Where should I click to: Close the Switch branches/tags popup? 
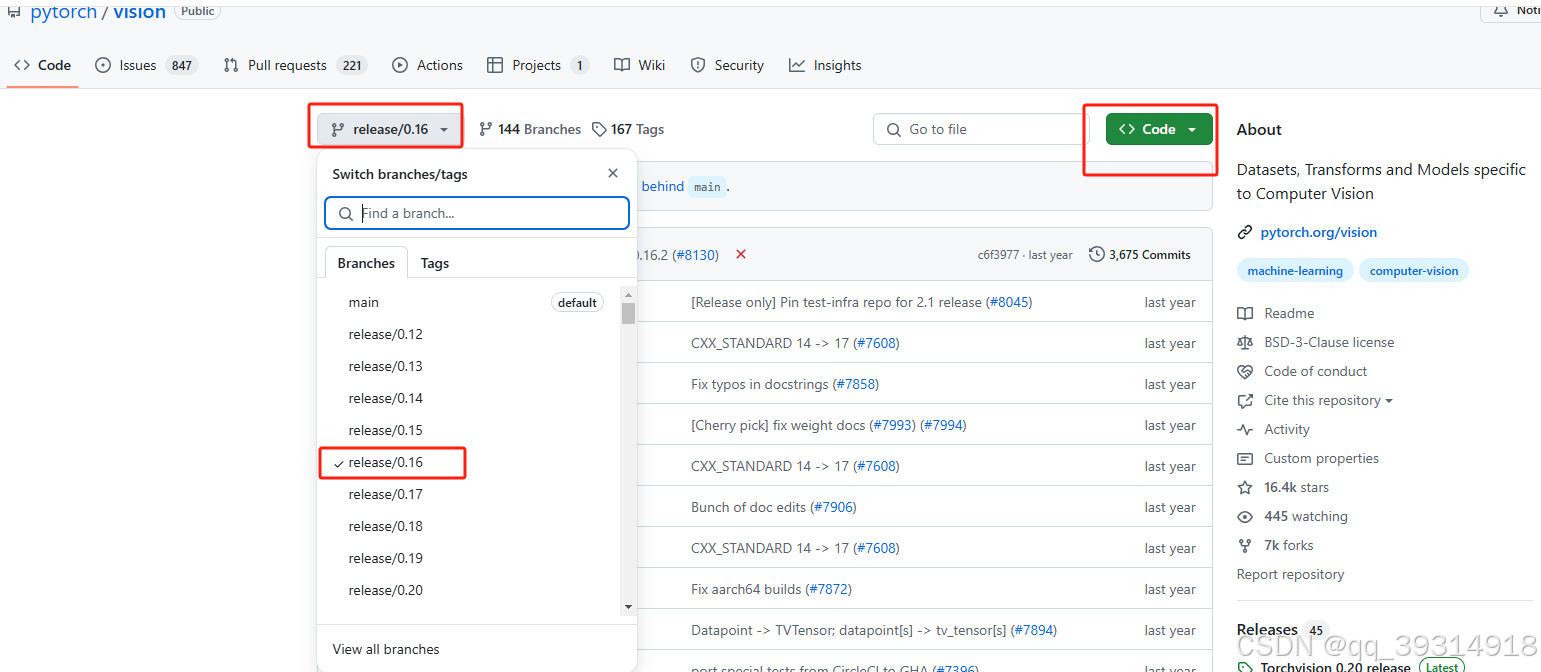(613, 173)
